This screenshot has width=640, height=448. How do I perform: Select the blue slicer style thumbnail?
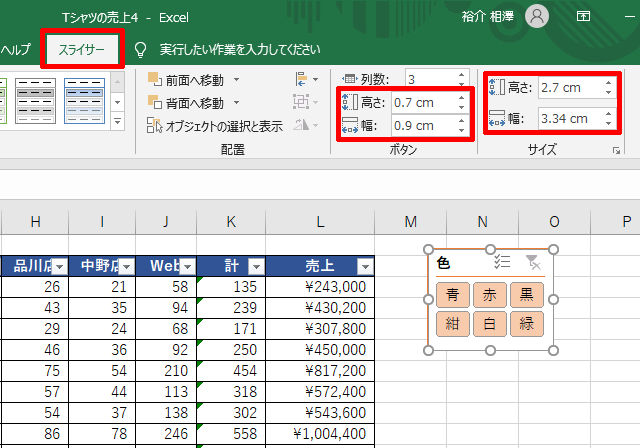[x=84, y=101]
